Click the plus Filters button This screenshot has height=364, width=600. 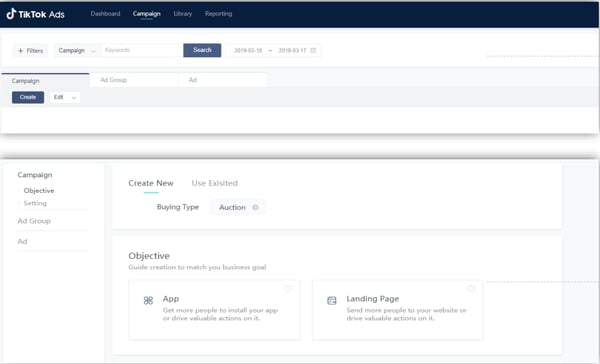point(31,51)
